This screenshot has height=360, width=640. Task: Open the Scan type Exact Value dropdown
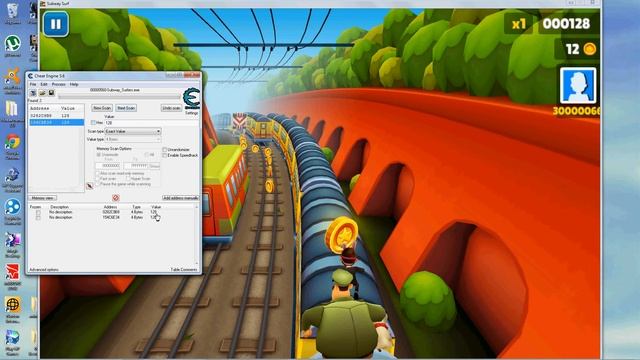(x=133, y=131)
